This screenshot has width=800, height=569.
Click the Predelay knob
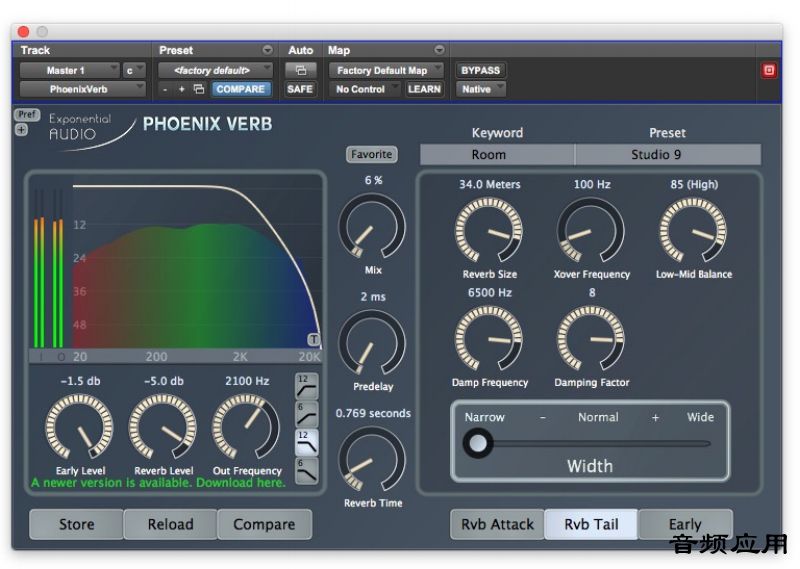[372, 343]
